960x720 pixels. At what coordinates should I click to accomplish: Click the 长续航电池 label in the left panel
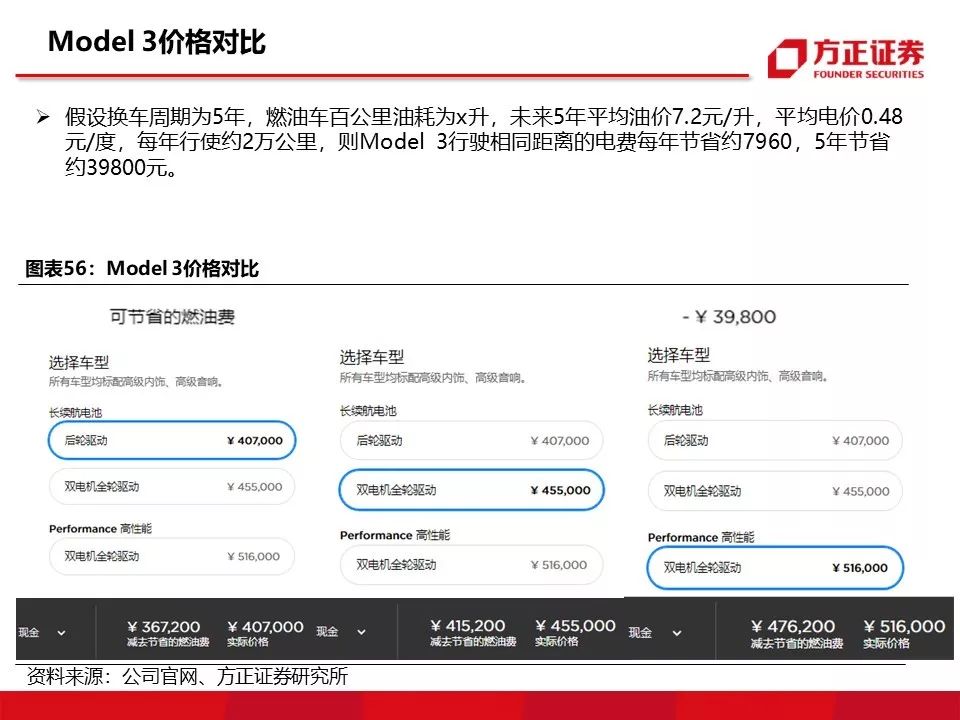coord(75,413)
